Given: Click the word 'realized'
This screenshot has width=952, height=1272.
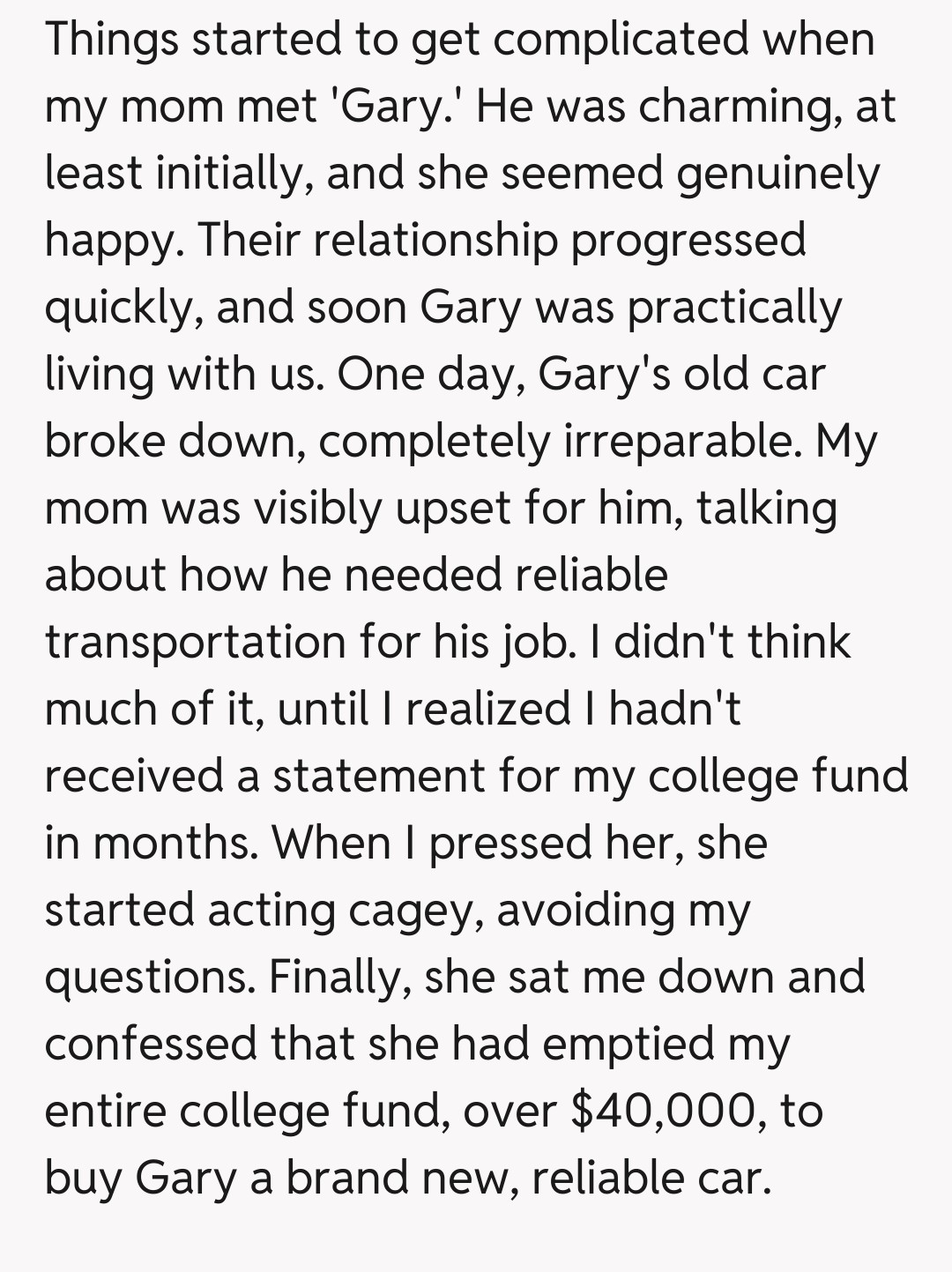Looking at the screenshot, I should pyautogui.click(x=487, y=710).
